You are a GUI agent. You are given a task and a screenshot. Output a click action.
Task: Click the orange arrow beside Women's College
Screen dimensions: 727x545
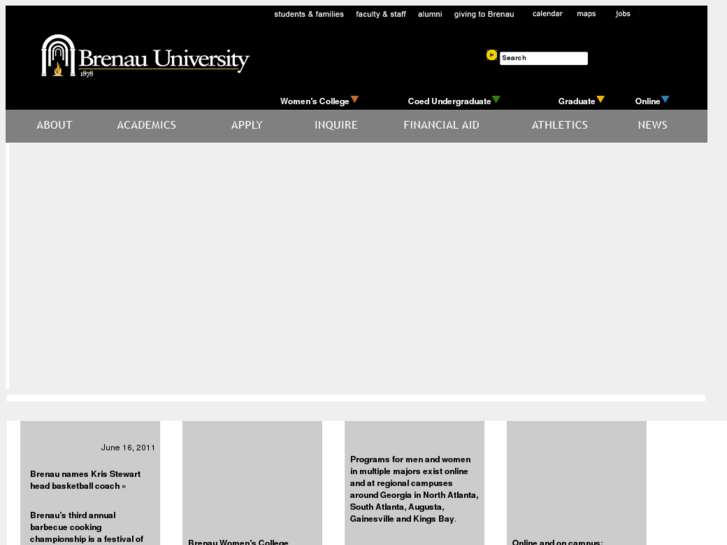[355, 99]
